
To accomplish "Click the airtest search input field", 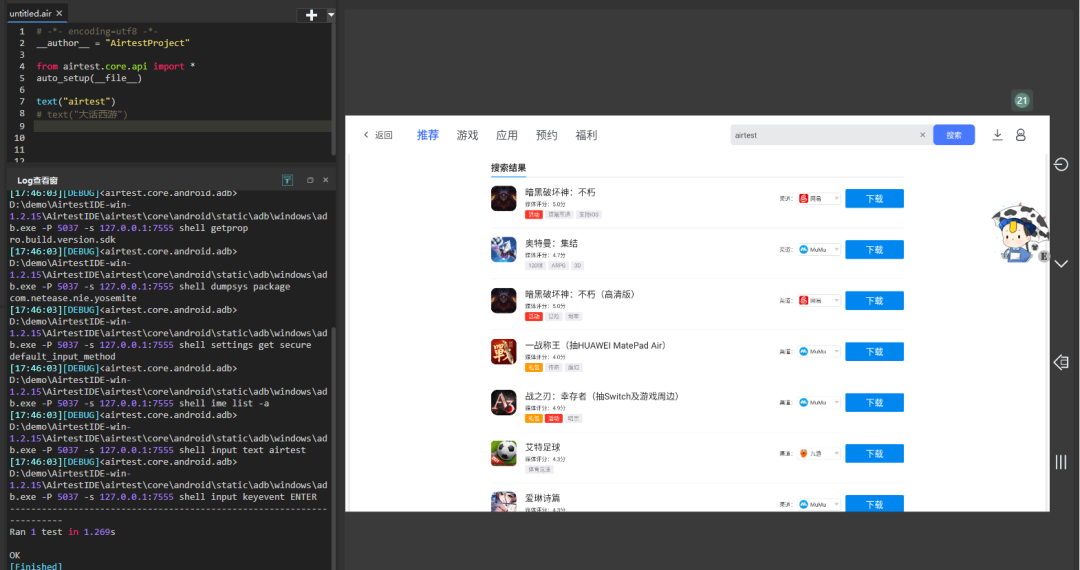I will pos(824,135).
